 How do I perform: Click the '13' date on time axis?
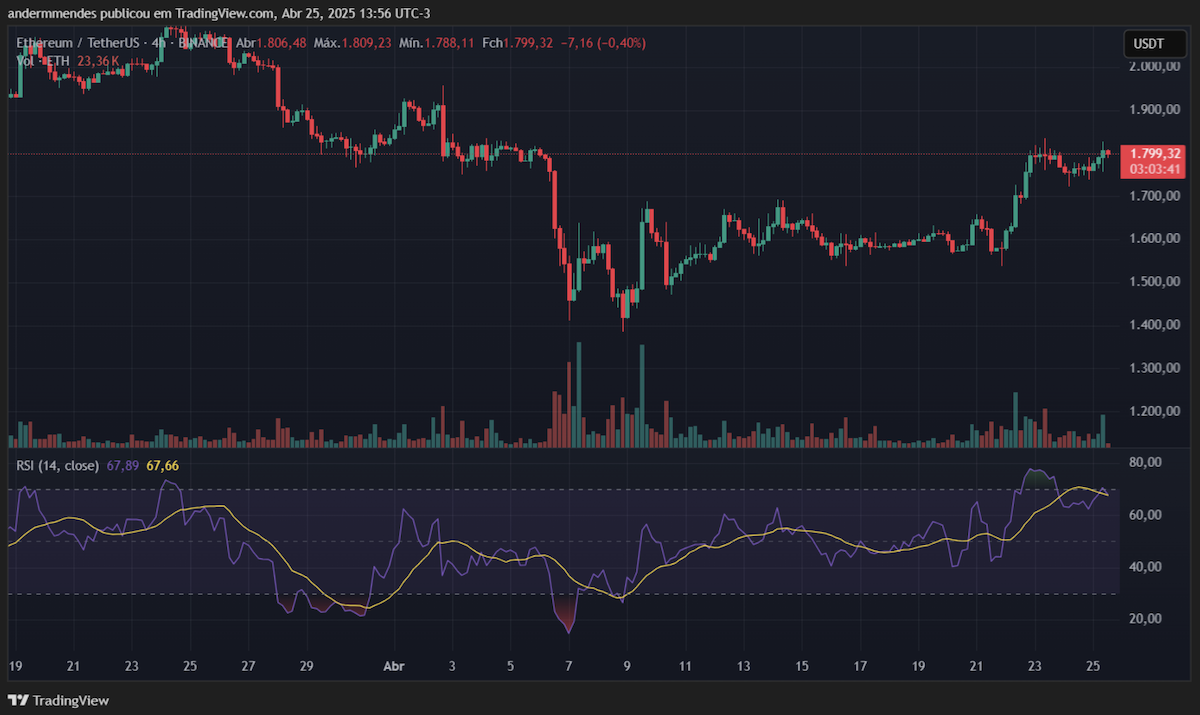743,666
